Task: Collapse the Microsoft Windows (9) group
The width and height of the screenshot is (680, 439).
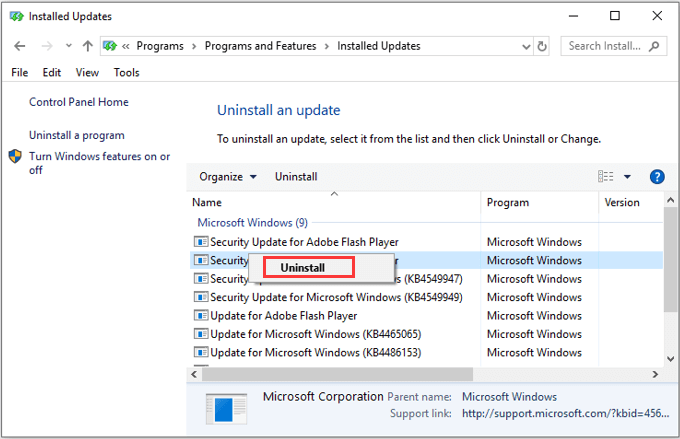Action: tap(253, 223)
